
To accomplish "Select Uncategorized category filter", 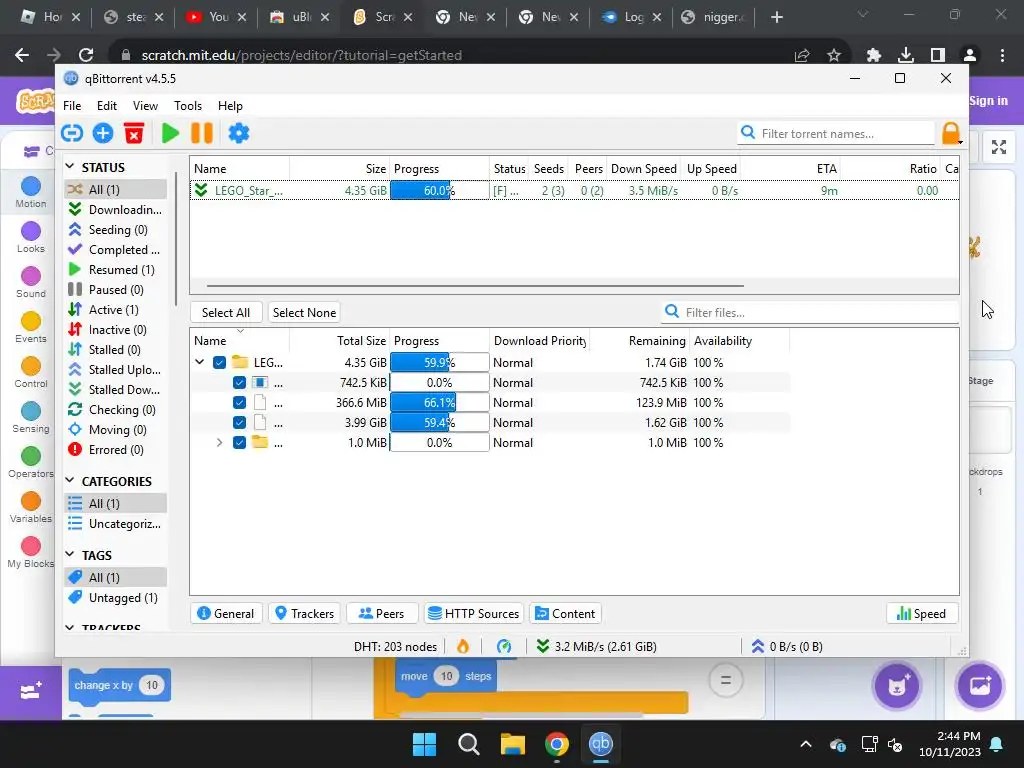I will point(115,524).
